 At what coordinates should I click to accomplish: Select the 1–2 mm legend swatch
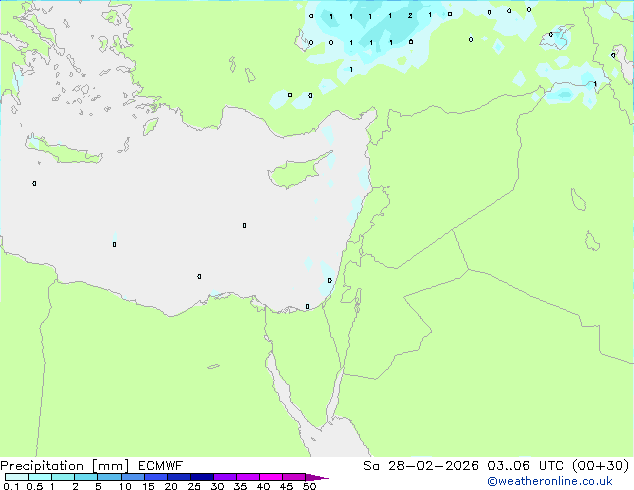[x=63, y=477]
